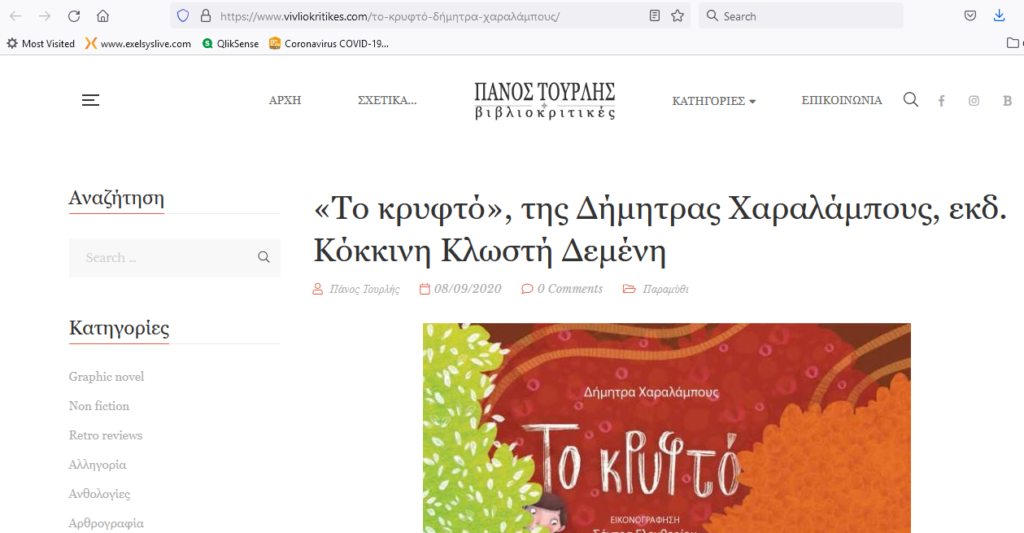
Task: Visit the Instagram profile icon
Action: click(974, 101)
